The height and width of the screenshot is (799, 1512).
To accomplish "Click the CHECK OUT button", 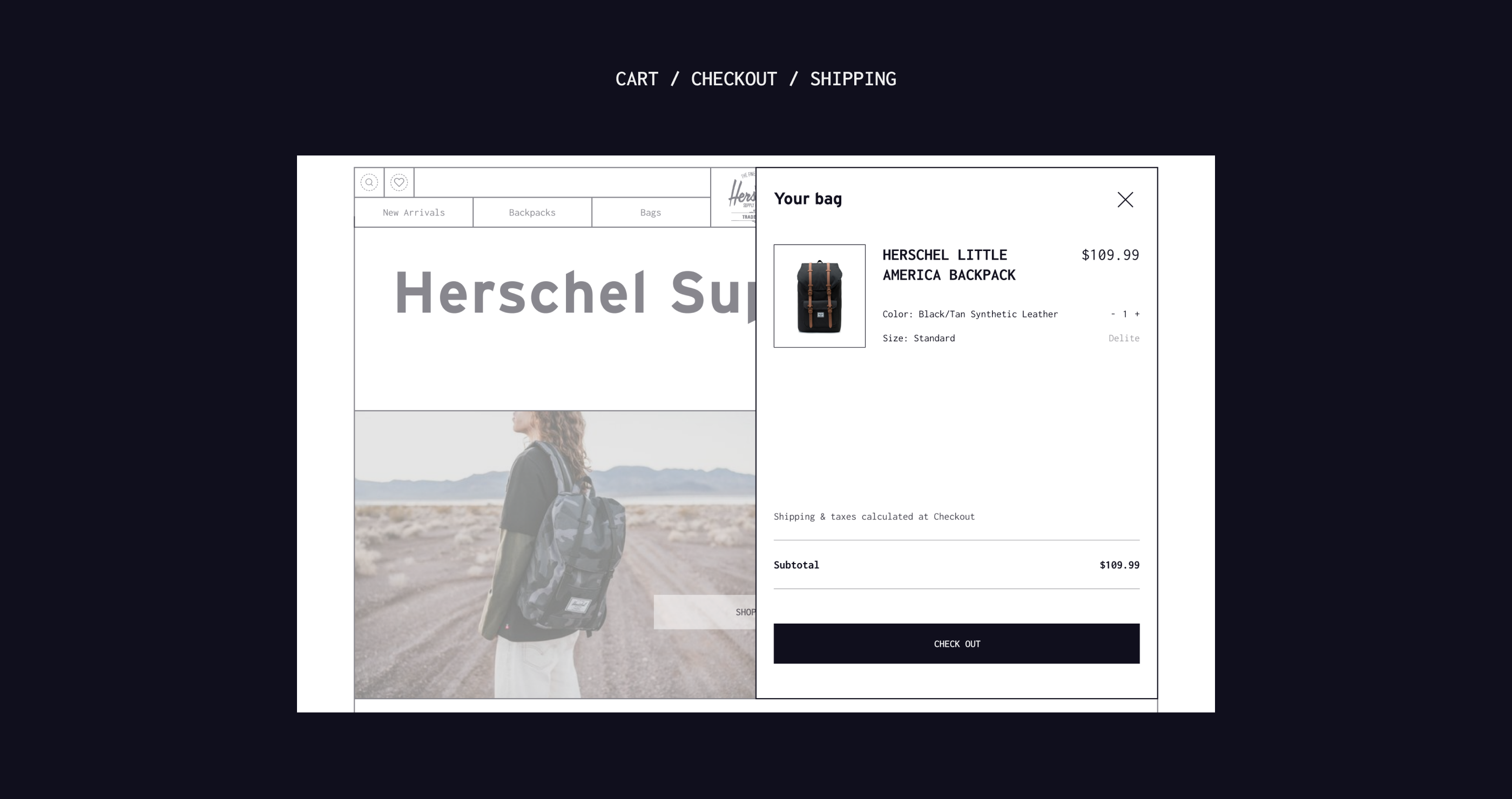I will click(x=957, y=644).
